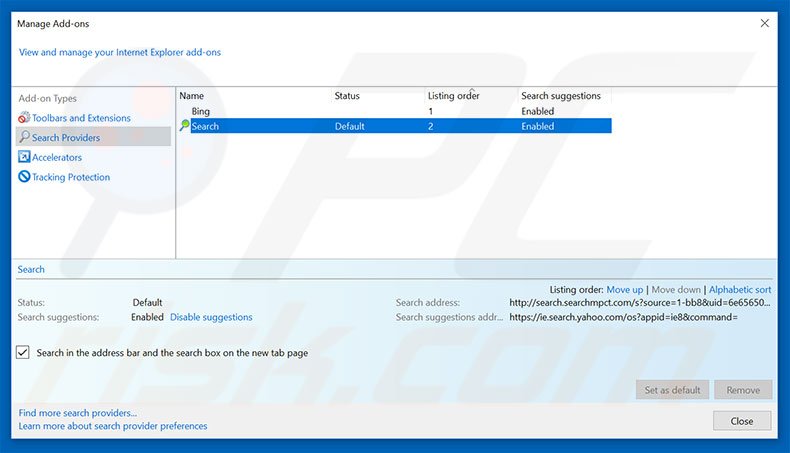Click the Toolbars and Extensions icon
The image size is (790, 453).
click(24, 117)
